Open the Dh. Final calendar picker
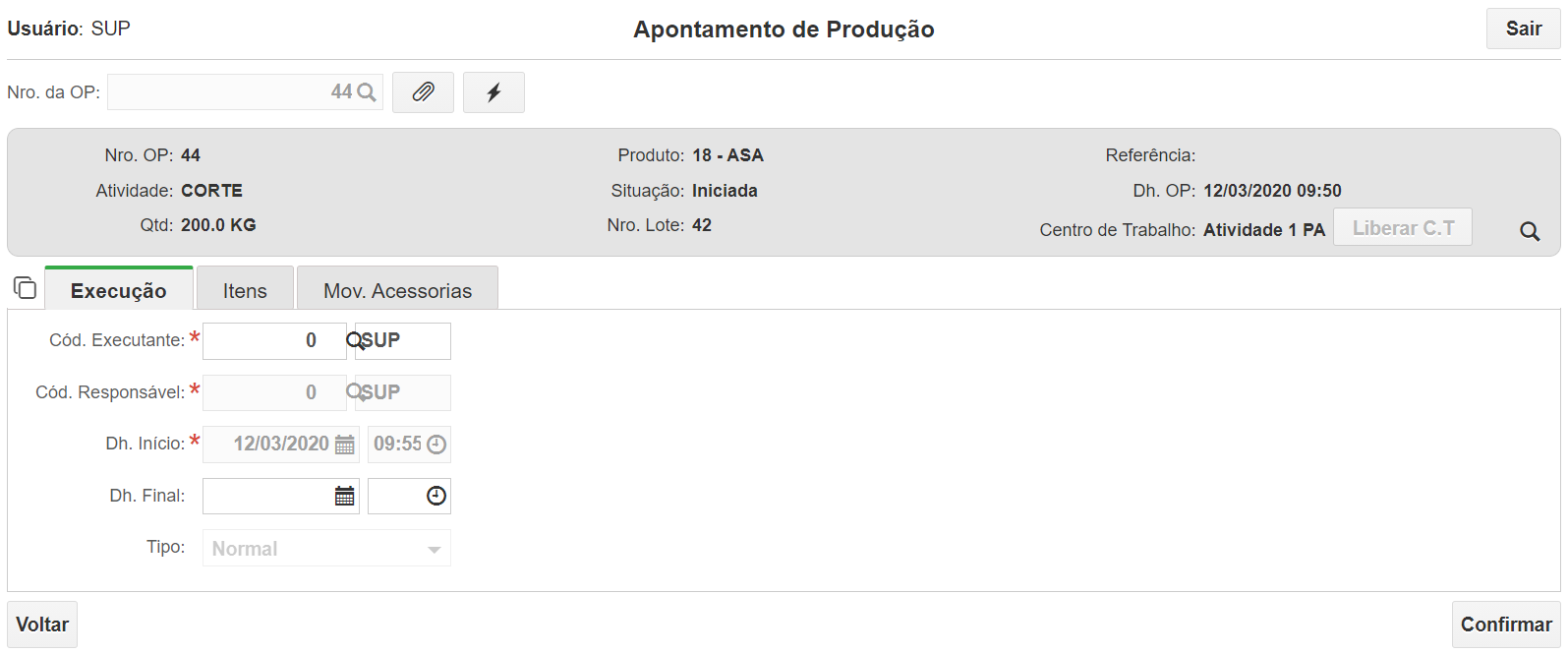 pyautogui.click(x=344, y=496)
